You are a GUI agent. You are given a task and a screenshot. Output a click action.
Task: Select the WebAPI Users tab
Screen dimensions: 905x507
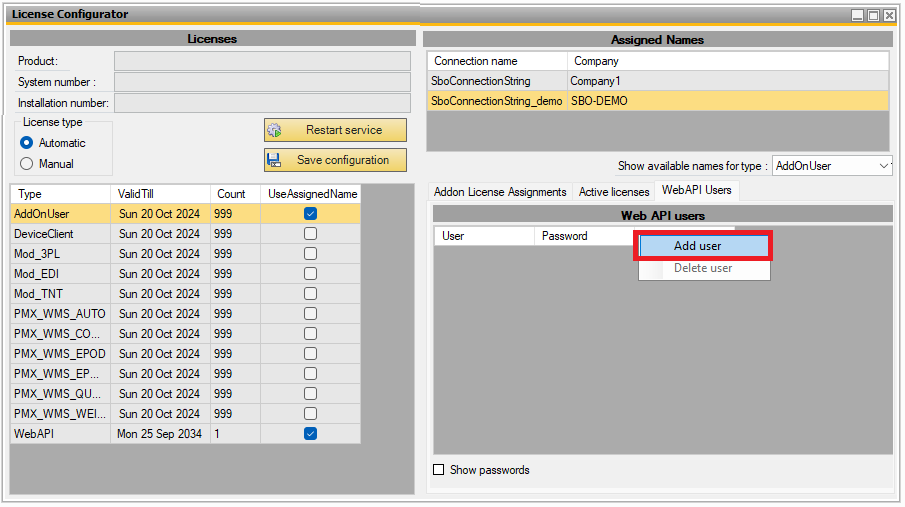coord(695,191)
